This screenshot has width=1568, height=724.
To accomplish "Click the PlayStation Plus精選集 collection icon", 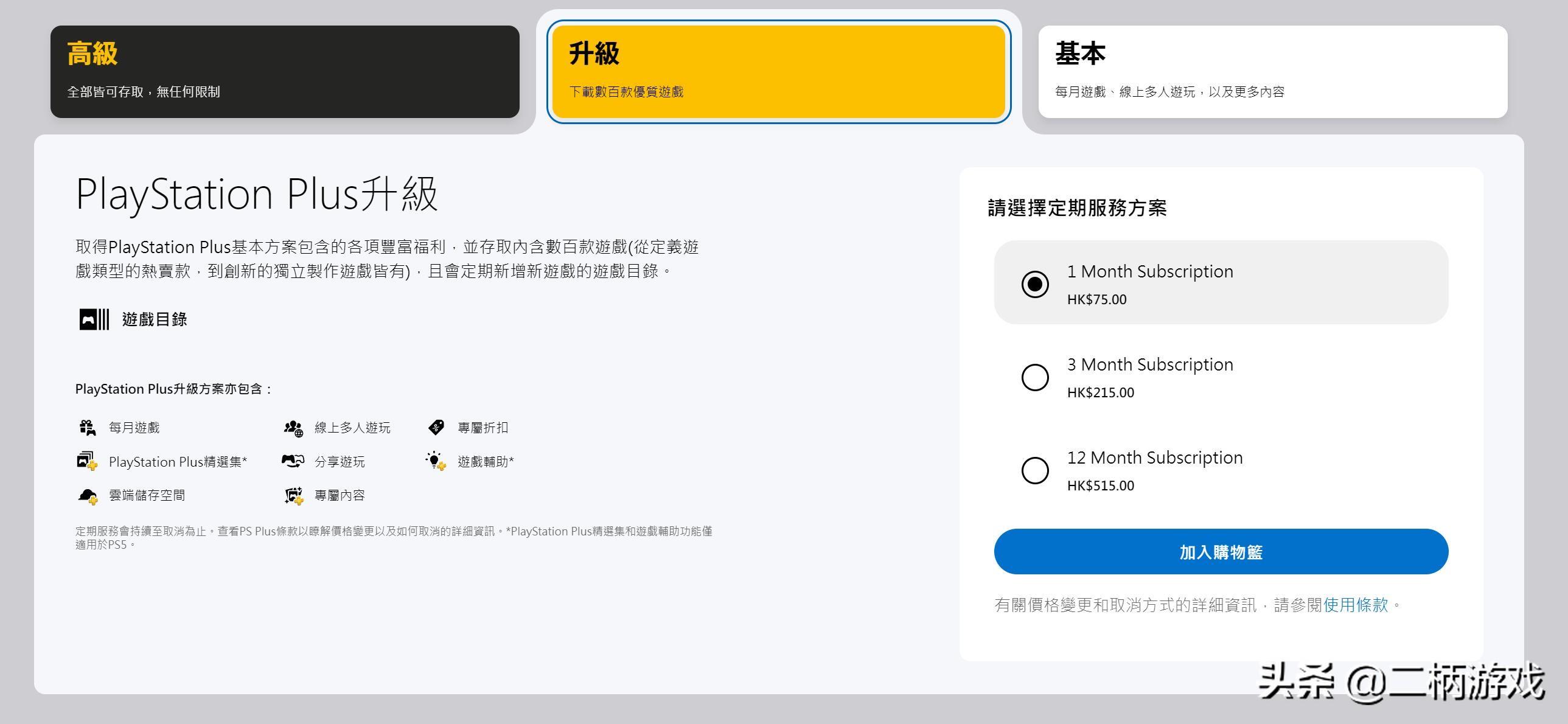I will pos(88,461).
